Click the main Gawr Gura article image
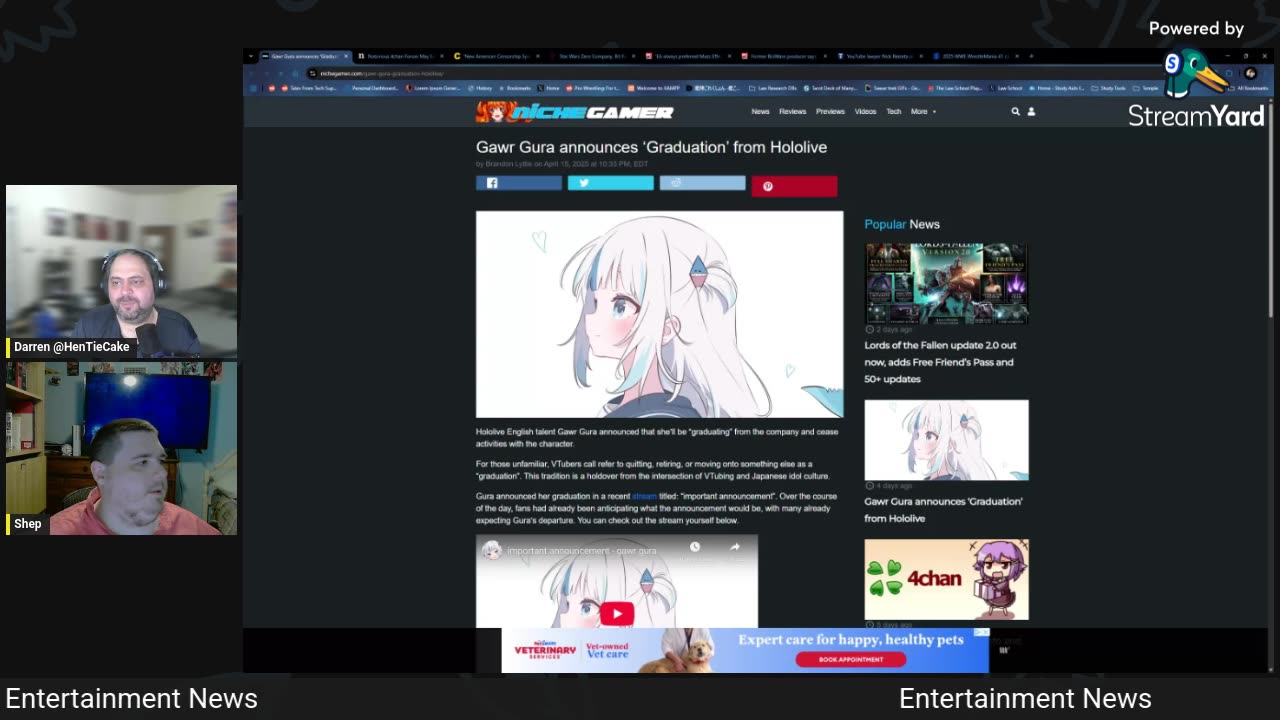 pyautogui.click(x=659, y=314)
